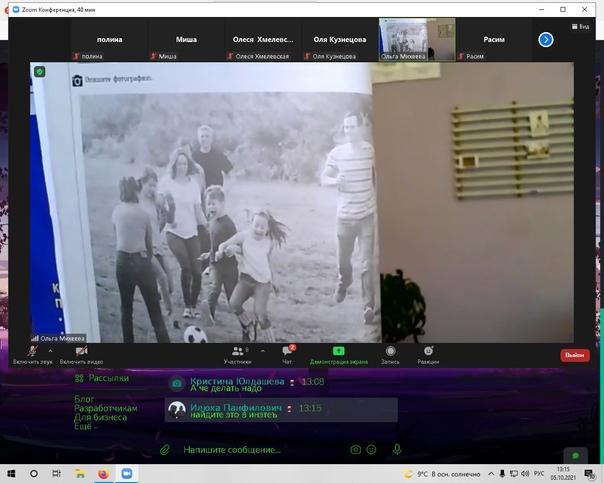Switch to Firefox on the taskbar
This screenshot has height=483, width=604.
point(103,473)
